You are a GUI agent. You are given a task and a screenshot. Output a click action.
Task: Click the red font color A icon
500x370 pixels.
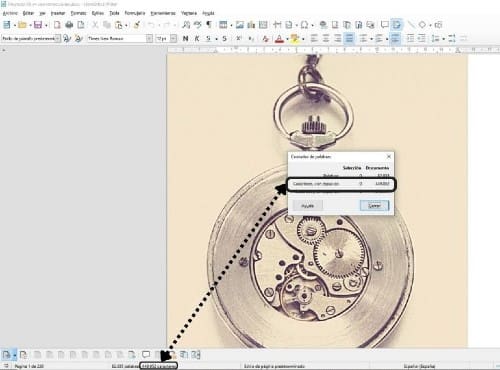click(279, 39)
